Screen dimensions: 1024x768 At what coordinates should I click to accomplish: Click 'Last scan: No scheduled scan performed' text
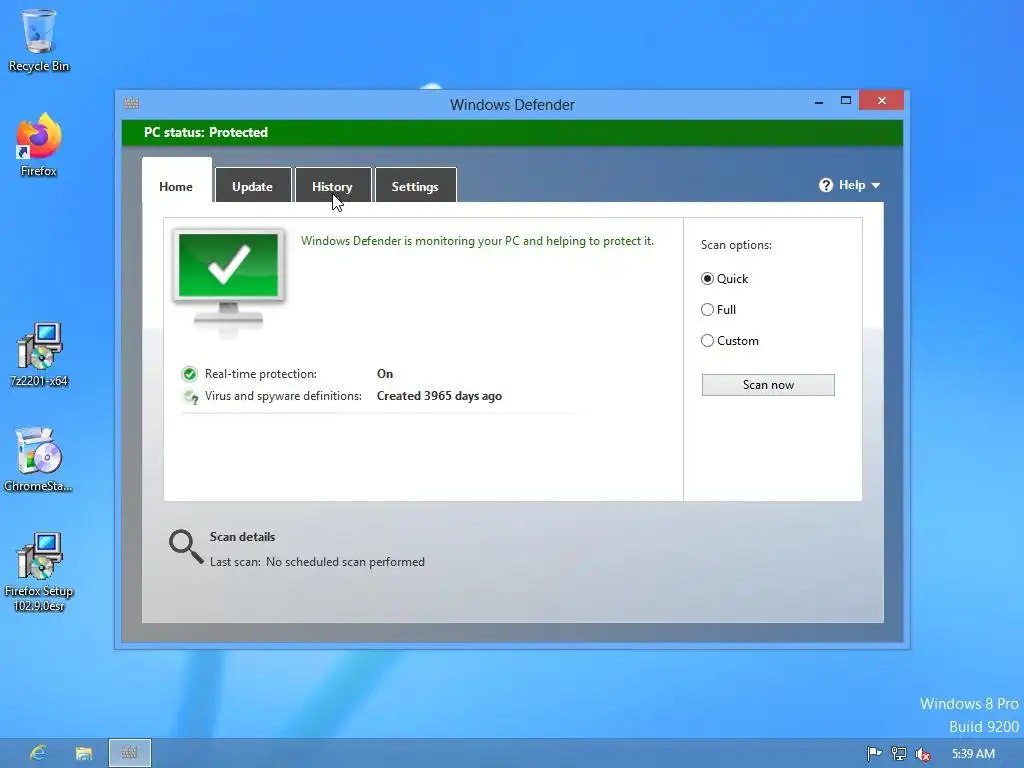click(x=317, y=562)
